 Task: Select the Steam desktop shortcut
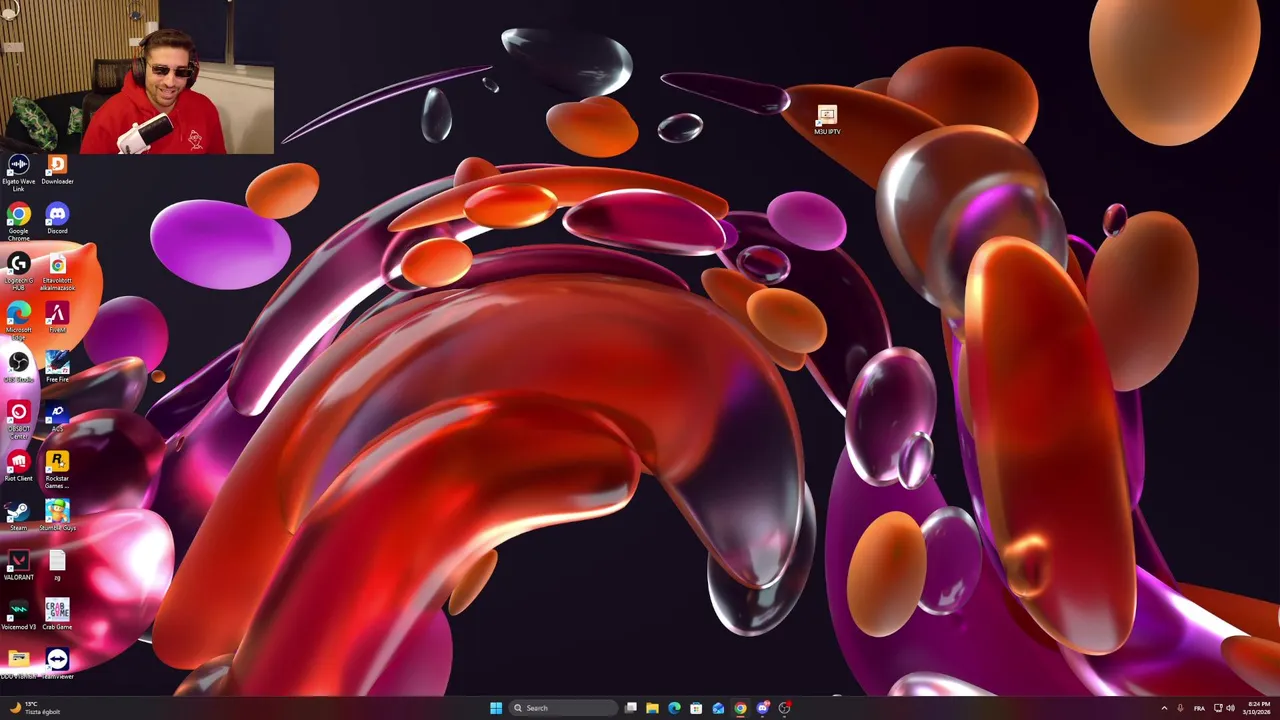coord(18,515)
